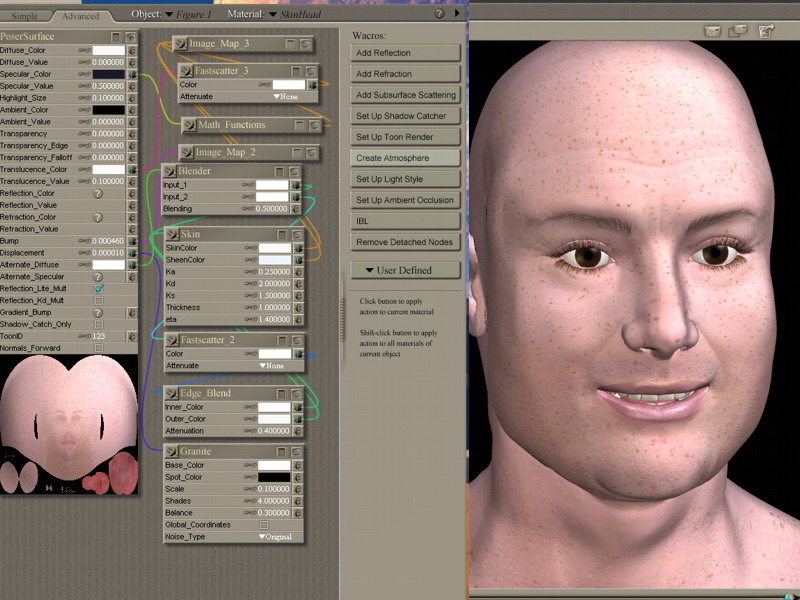Click the Add Subsurface Scattering button
800x600 pixels.
pos(406,95)
